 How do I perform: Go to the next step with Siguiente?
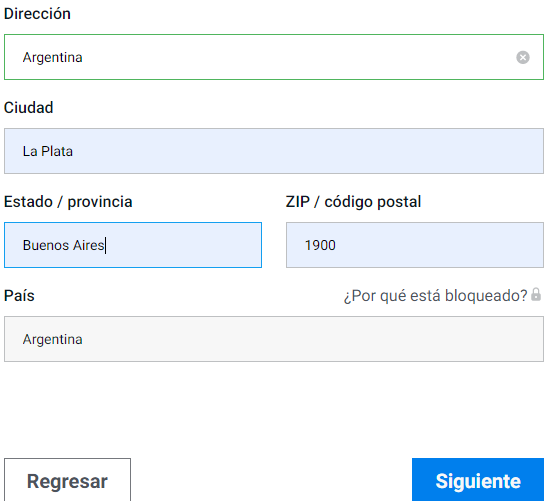tap(478, 480)
